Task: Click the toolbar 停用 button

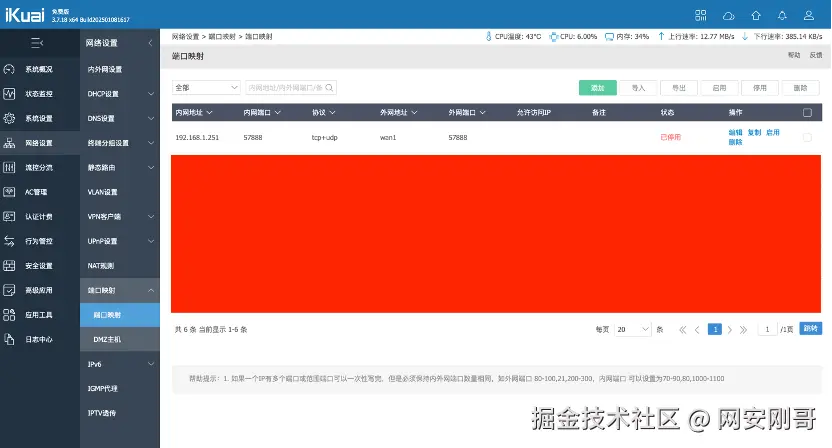Action: pyautogui.click(x=760, y=88)
